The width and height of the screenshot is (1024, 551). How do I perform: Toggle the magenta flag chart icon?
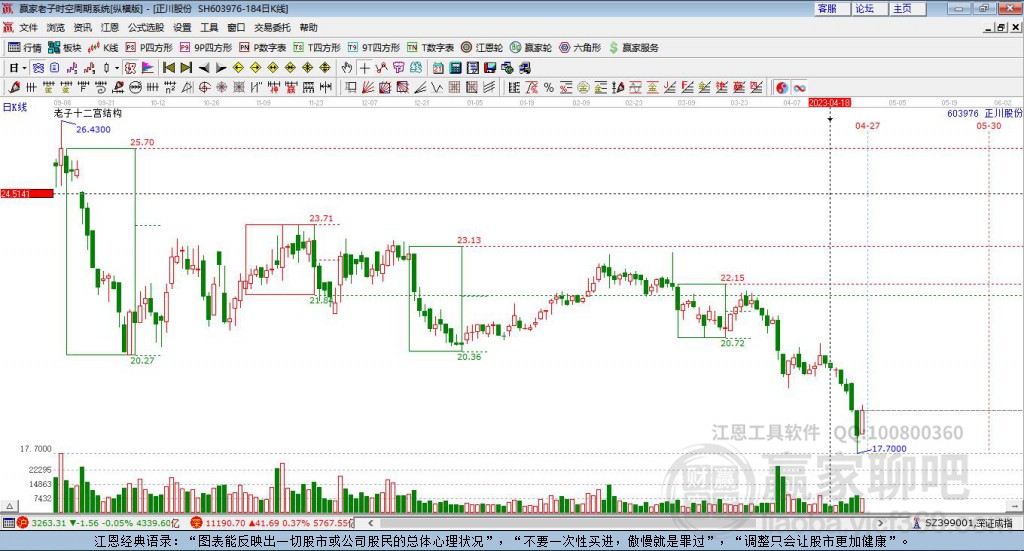tap(148, 68)
